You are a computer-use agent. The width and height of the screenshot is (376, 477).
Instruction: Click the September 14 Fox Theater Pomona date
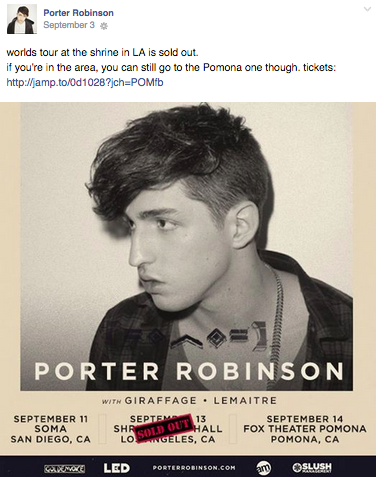tap(305, 429)
